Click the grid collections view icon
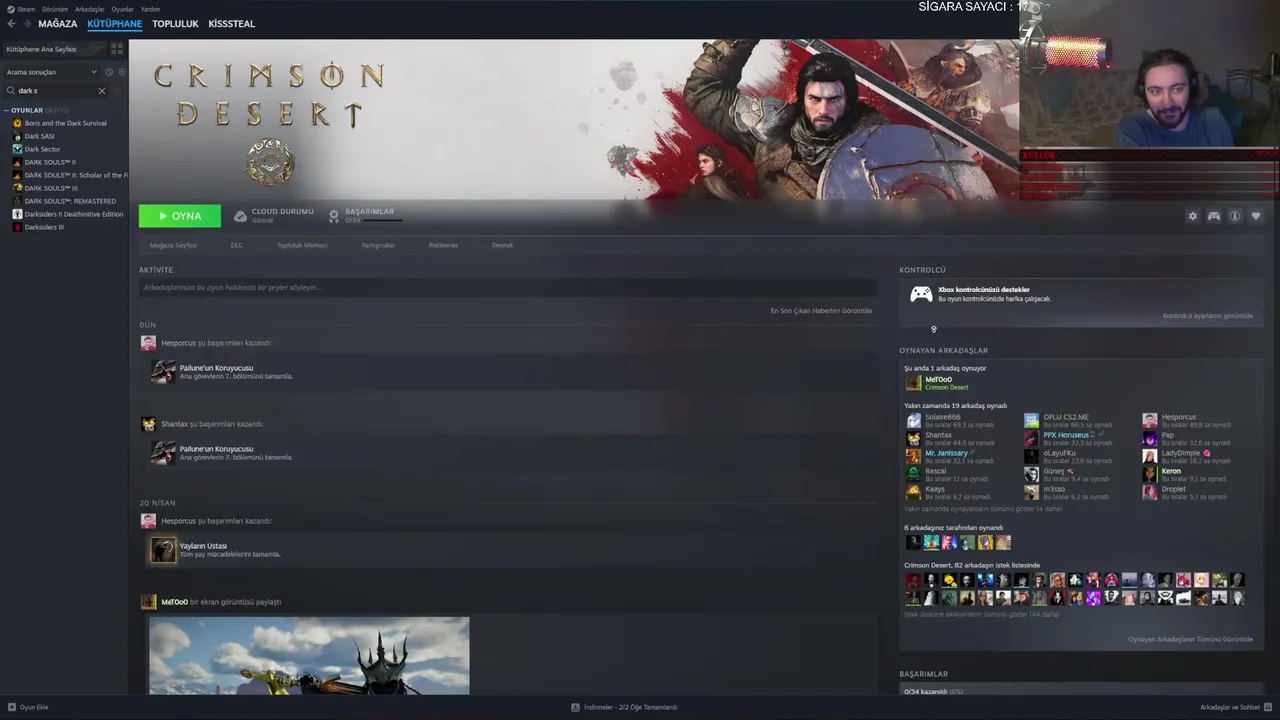The width and height of the screenshot is (1280, 720). pos(117,49)
